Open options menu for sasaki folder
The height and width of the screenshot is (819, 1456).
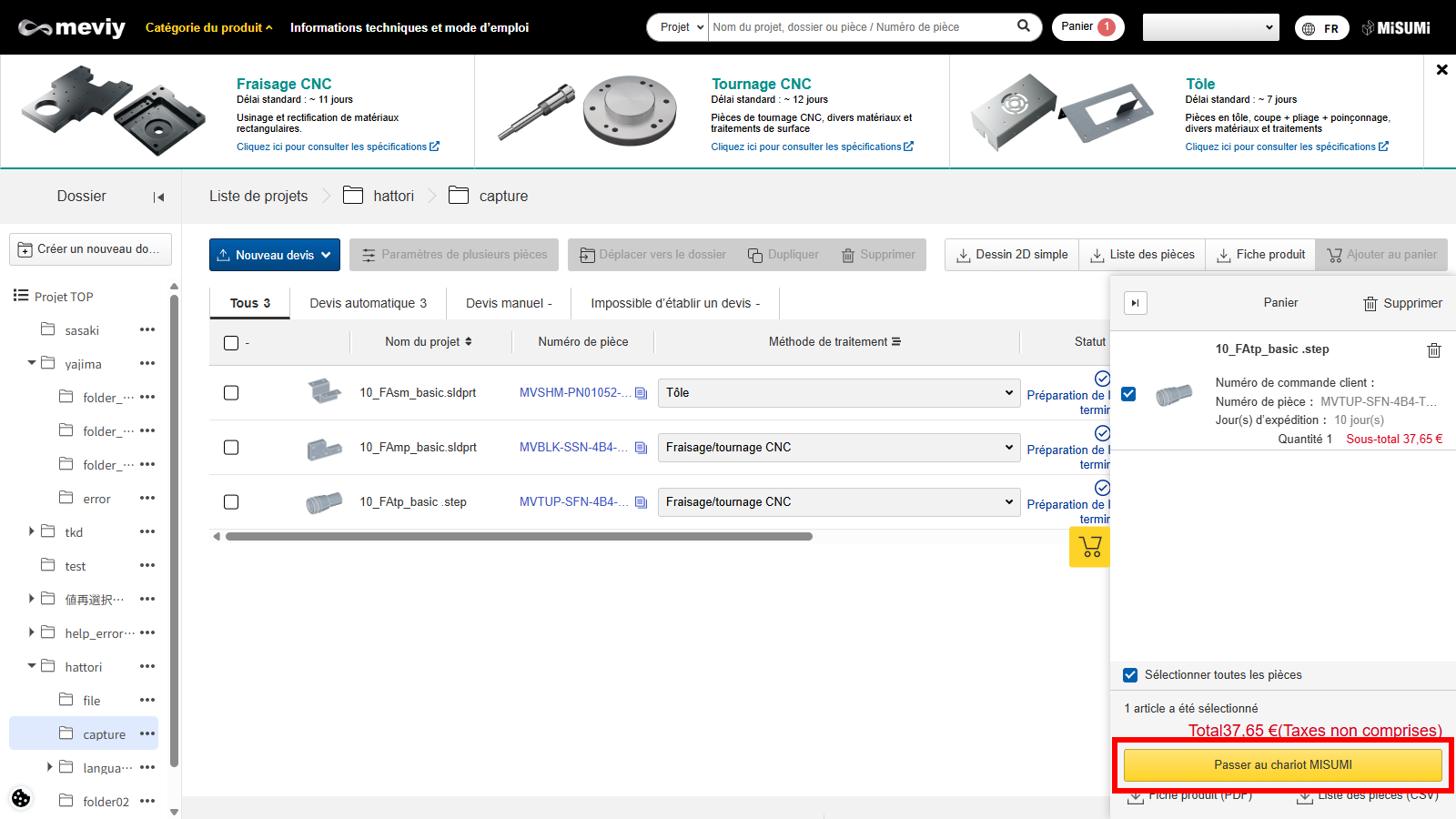[x=147, y=330]
